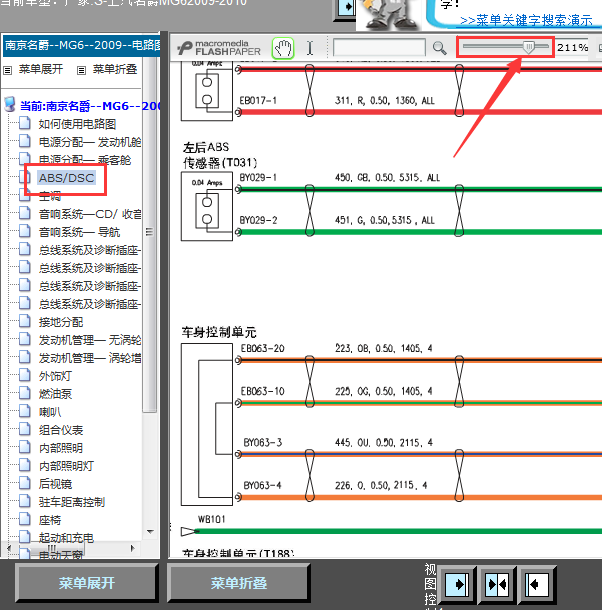
Task: Click wire label EB063-20
Action: 262,348
